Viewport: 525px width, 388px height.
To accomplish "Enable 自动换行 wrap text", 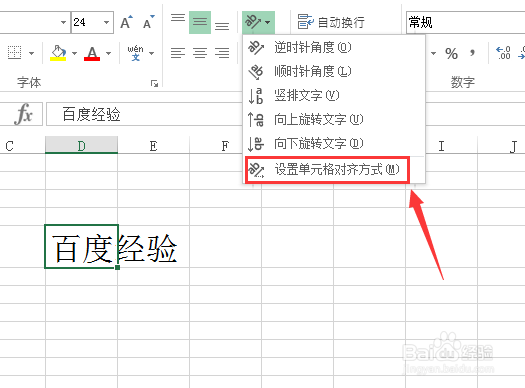I will 331,22.
